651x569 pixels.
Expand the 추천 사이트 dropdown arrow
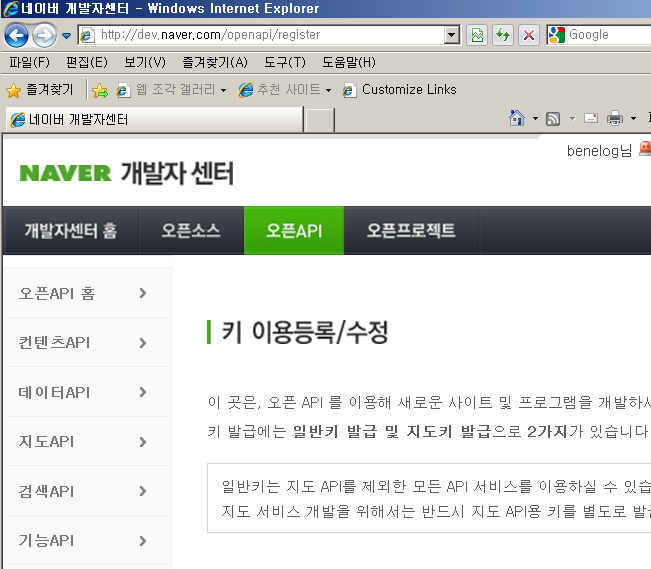[328, 90]
